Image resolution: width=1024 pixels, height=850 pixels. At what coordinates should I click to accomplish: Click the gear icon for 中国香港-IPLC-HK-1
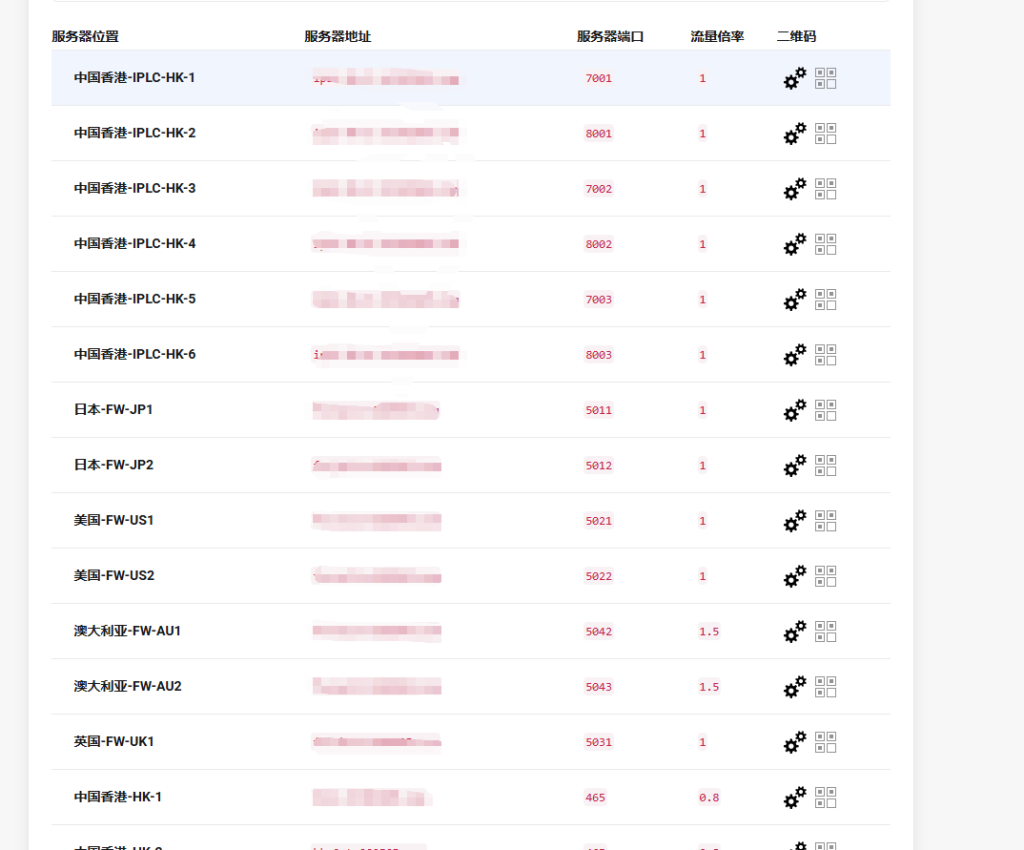[794, 78]
